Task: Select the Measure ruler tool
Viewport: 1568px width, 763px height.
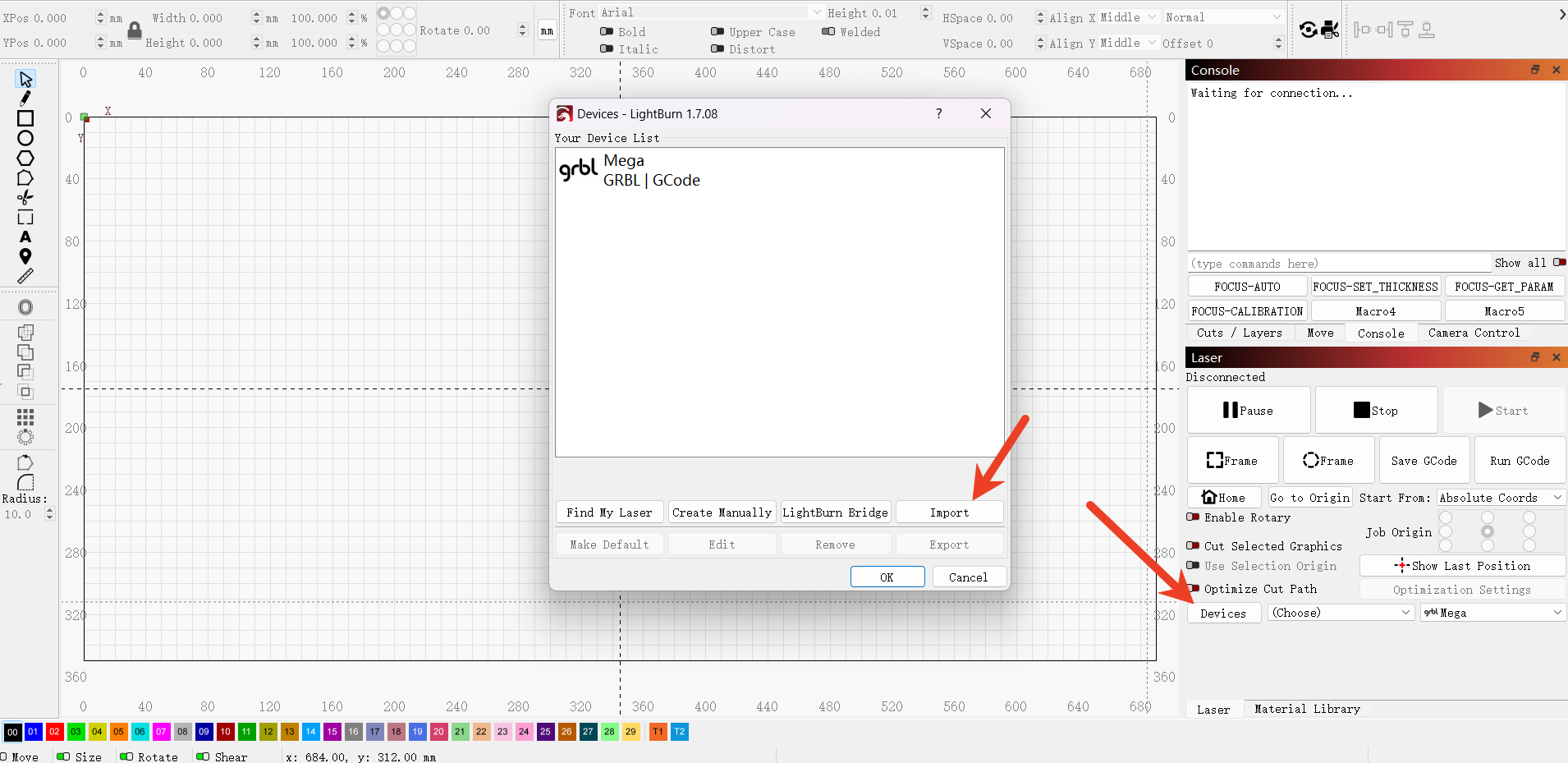Action: pos(25,276)
